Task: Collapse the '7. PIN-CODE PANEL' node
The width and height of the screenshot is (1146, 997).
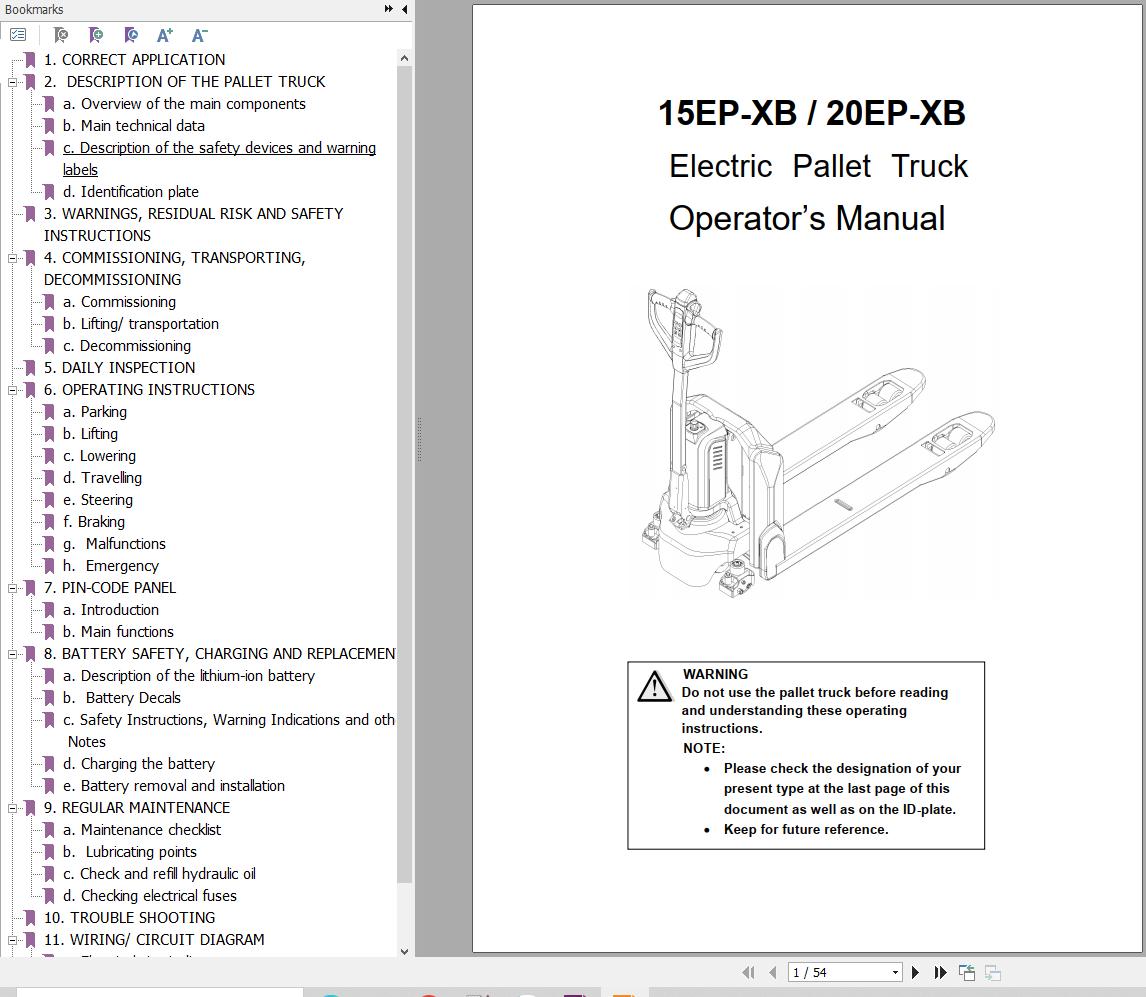Action: [x=12, y=588]
